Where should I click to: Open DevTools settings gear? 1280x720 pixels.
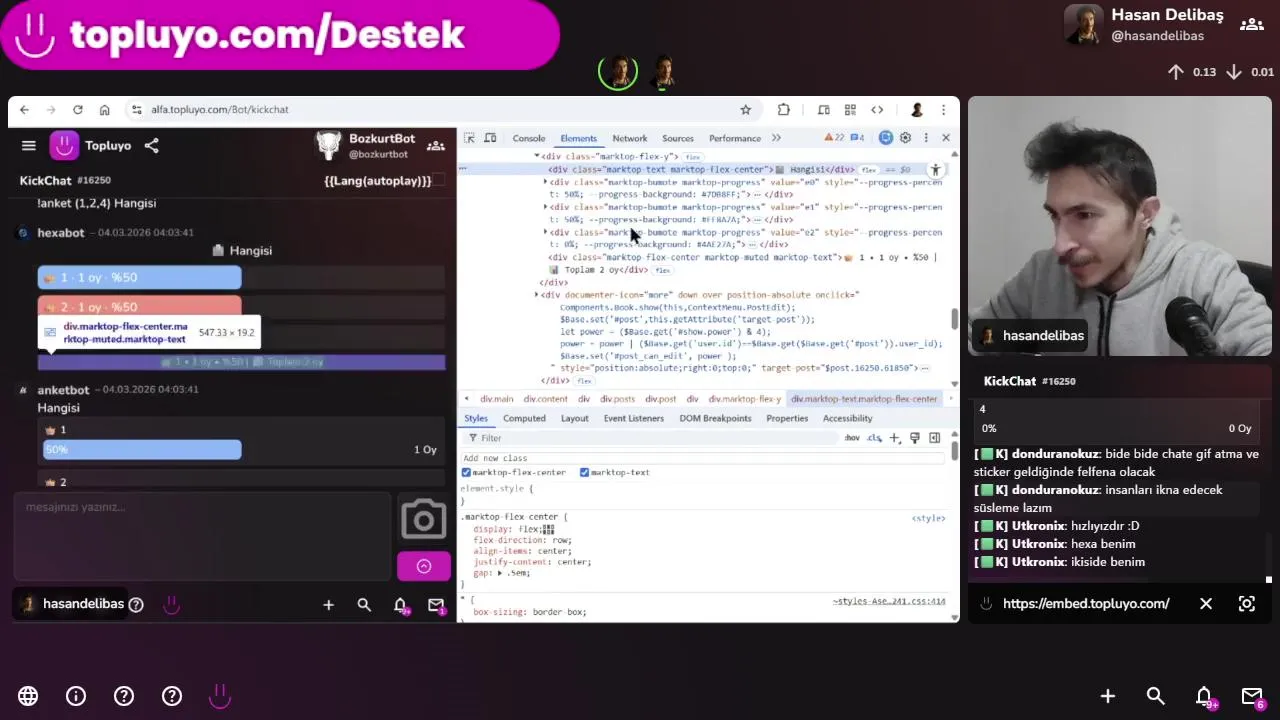[x=905, y=138]
